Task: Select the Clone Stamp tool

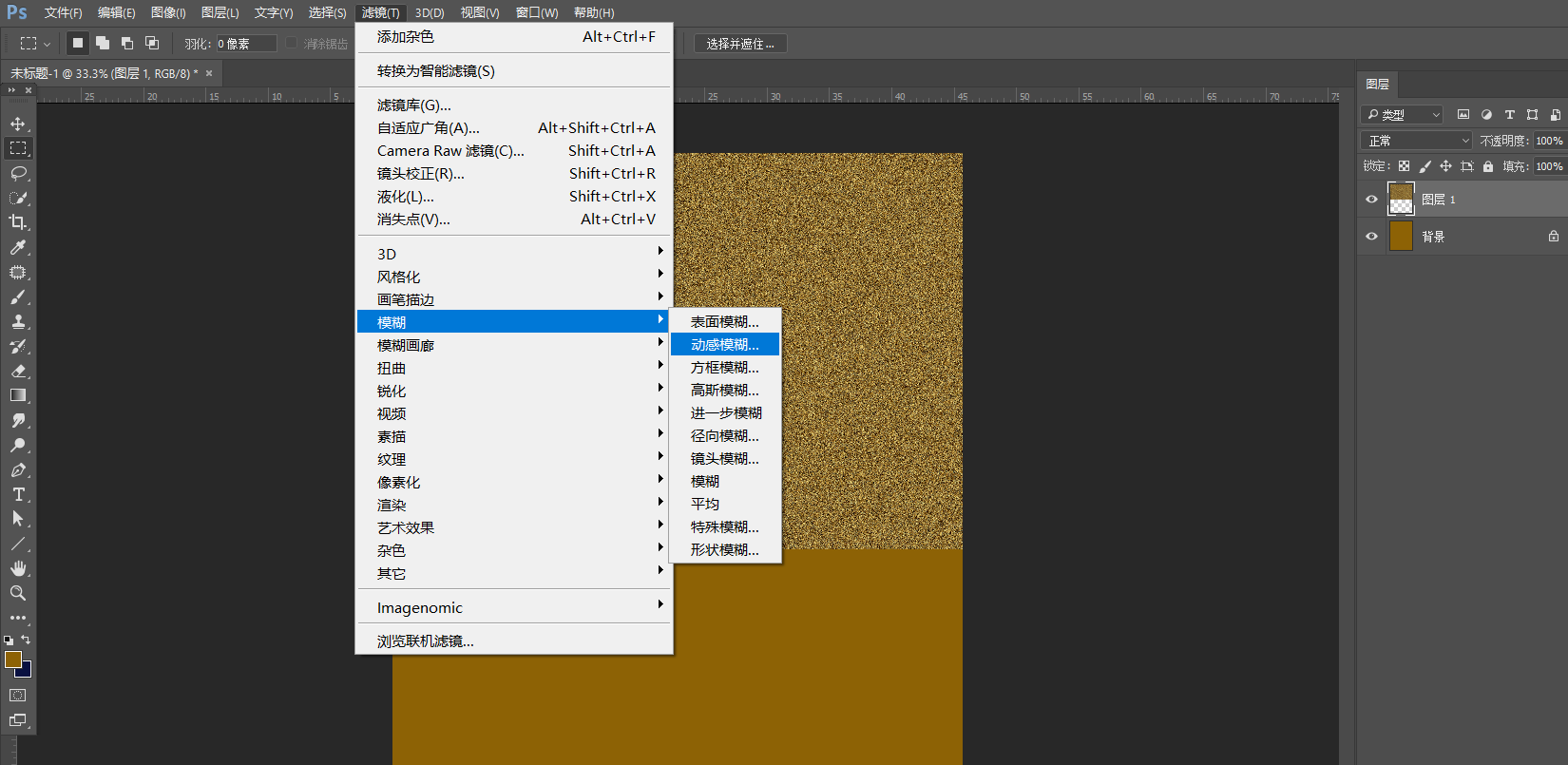Action: [18, 321]
